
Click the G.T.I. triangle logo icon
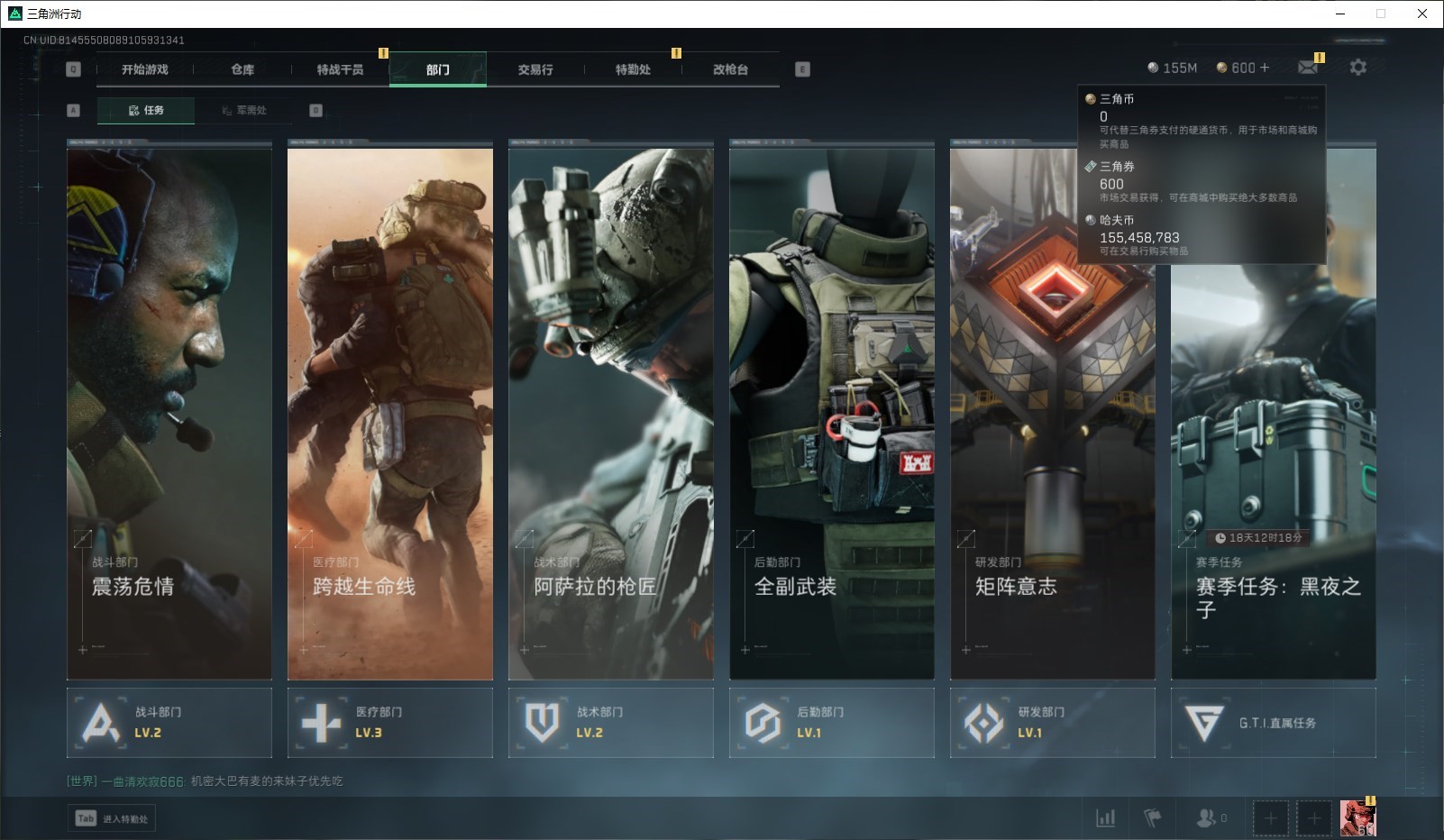[x=1204, y=723]
